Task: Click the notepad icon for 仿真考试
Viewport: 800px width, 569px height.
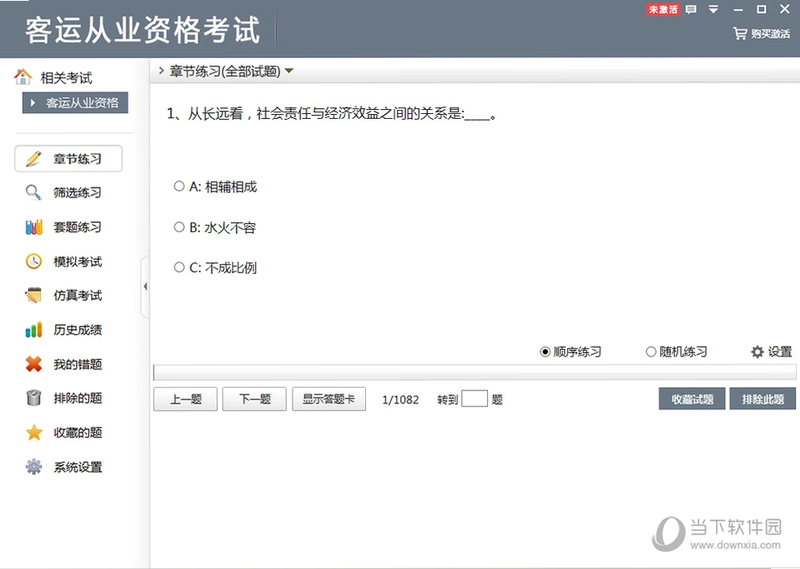Action: pos(34,295)
